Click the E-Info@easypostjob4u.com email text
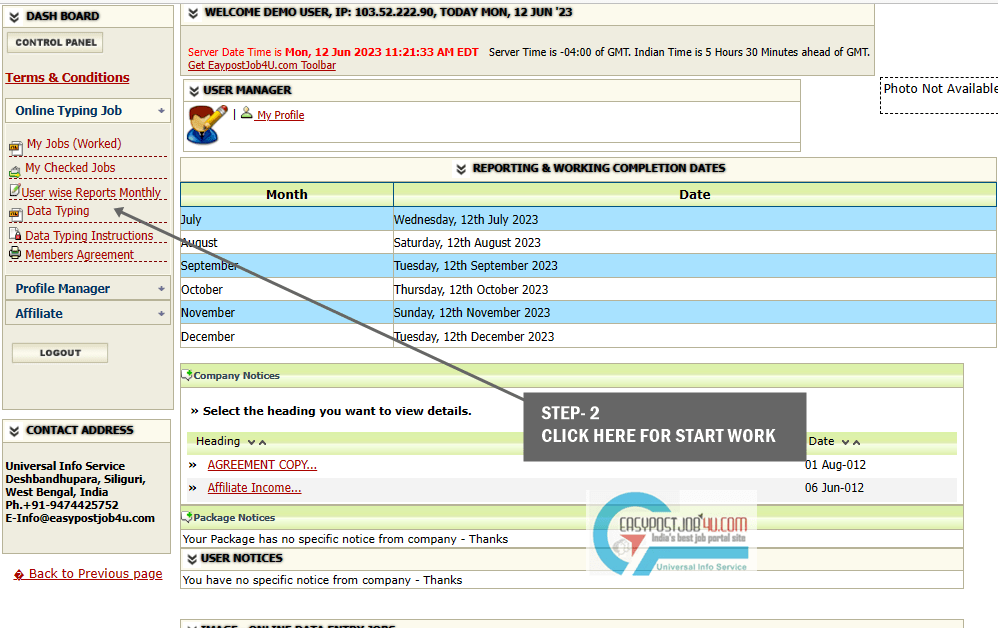The height and width of the screenshot is (628, 998). tap(80, 518)
